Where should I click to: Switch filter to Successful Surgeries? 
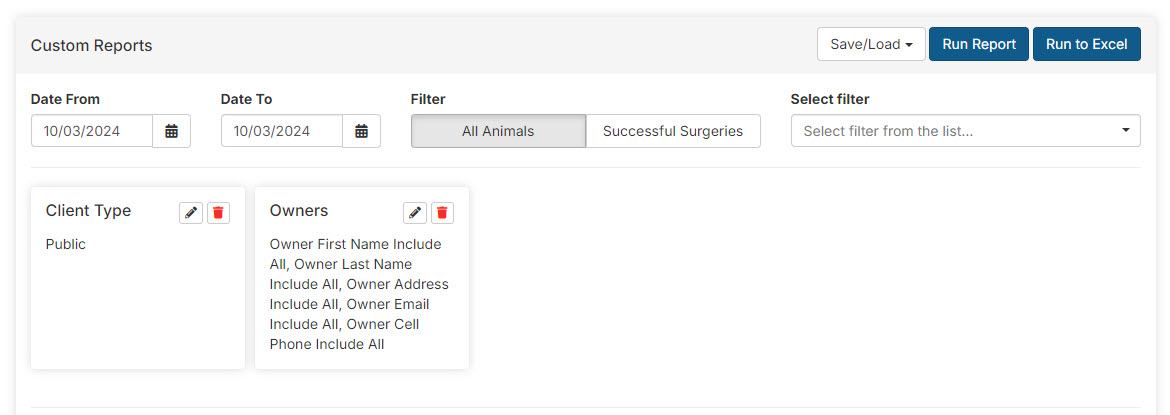[673, 131]
